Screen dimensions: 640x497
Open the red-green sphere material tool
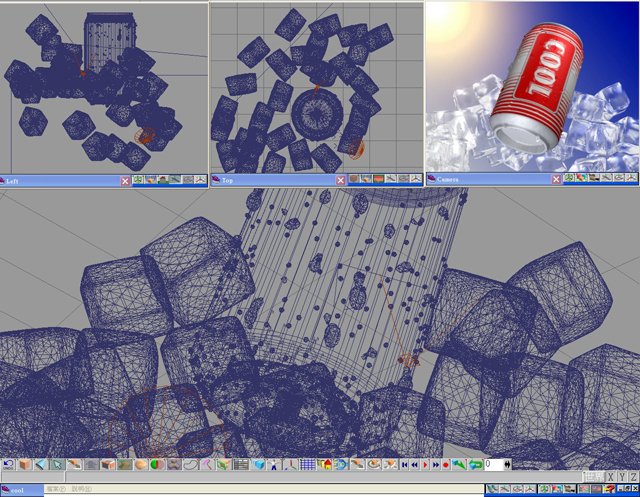point(157,465)
